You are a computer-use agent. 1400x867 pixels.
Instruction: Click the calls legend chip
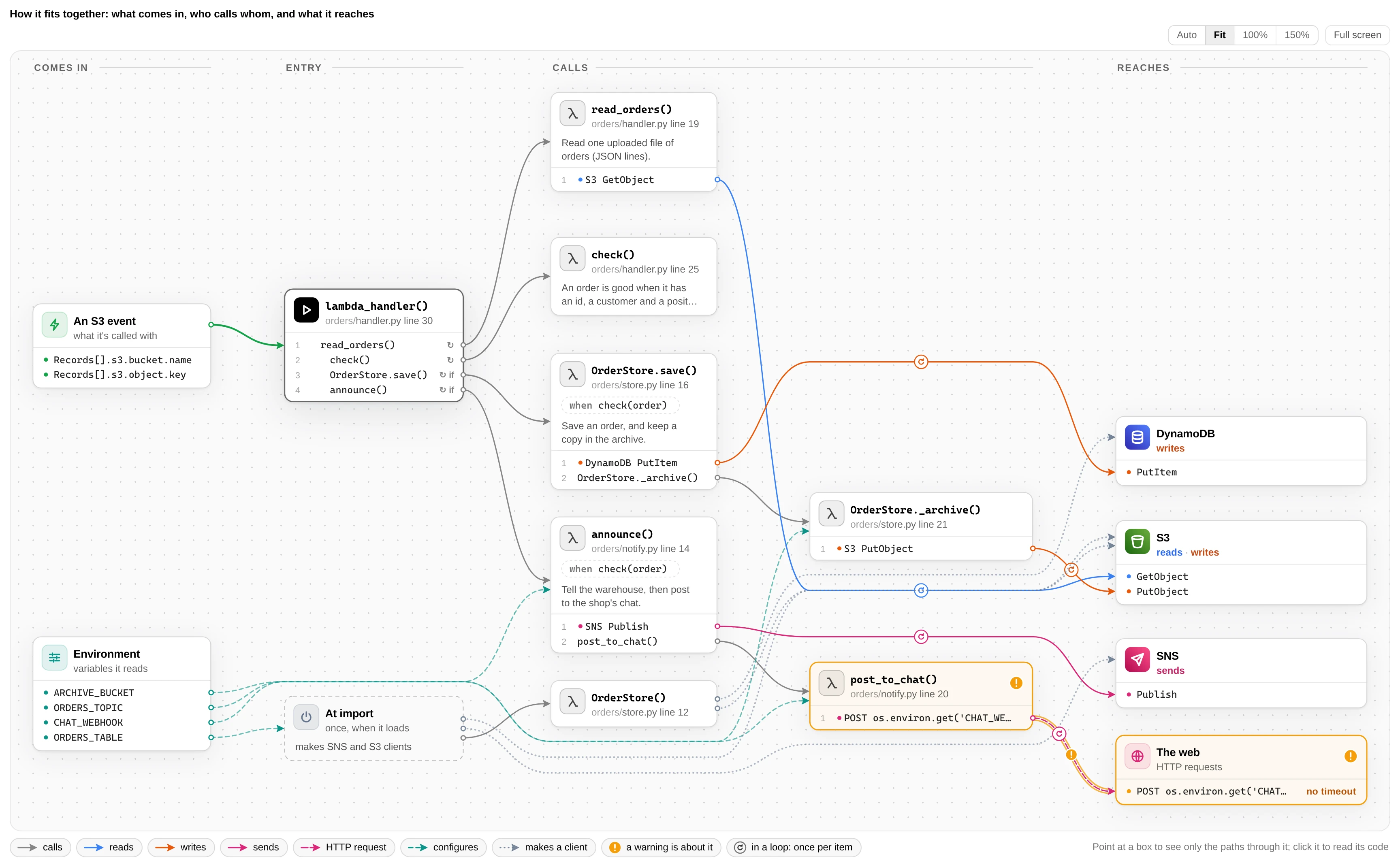[x=41, y=847]
